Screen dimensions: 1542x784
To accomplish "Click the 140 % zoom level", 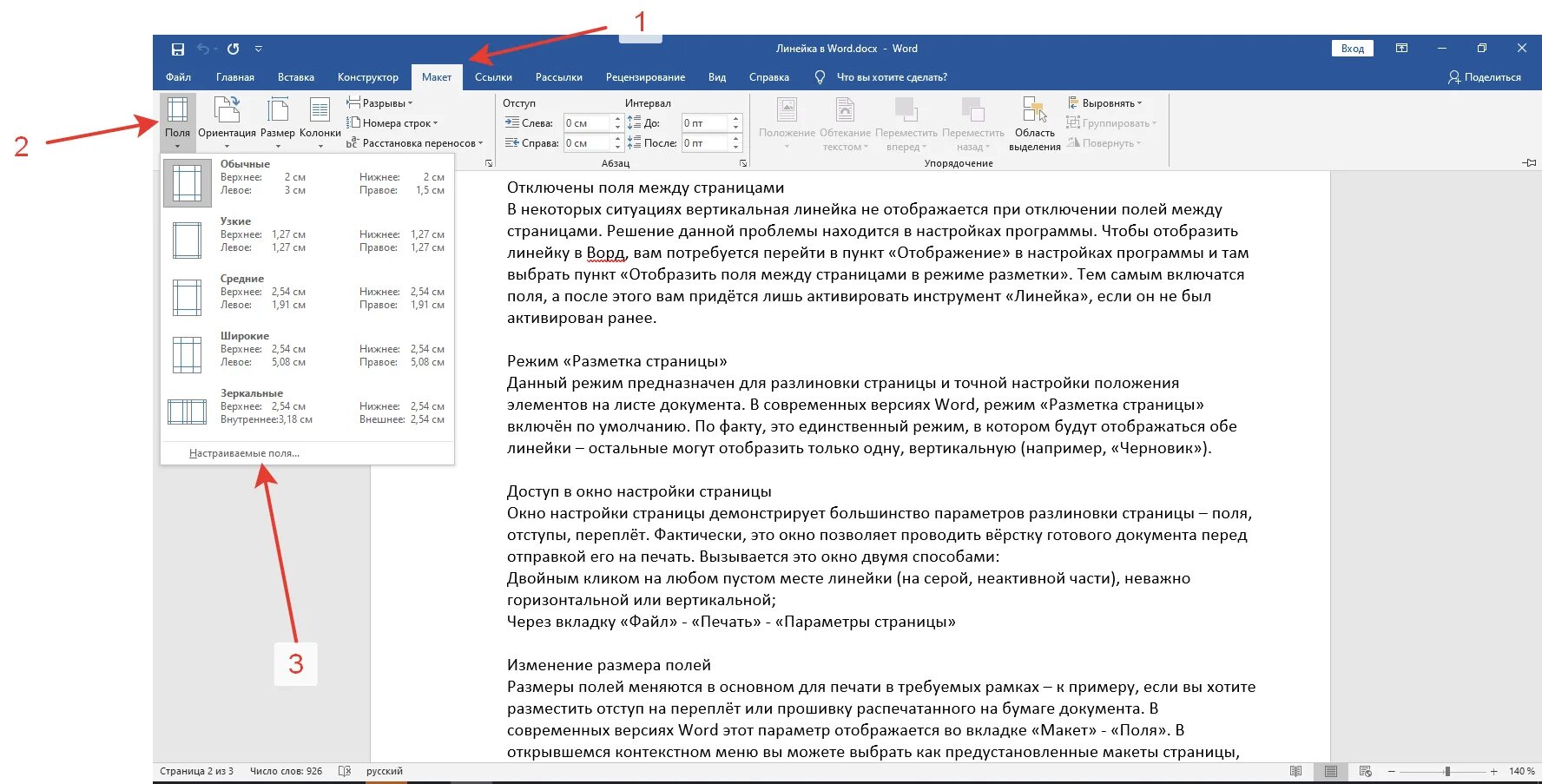I will [x=1521, y=771].
